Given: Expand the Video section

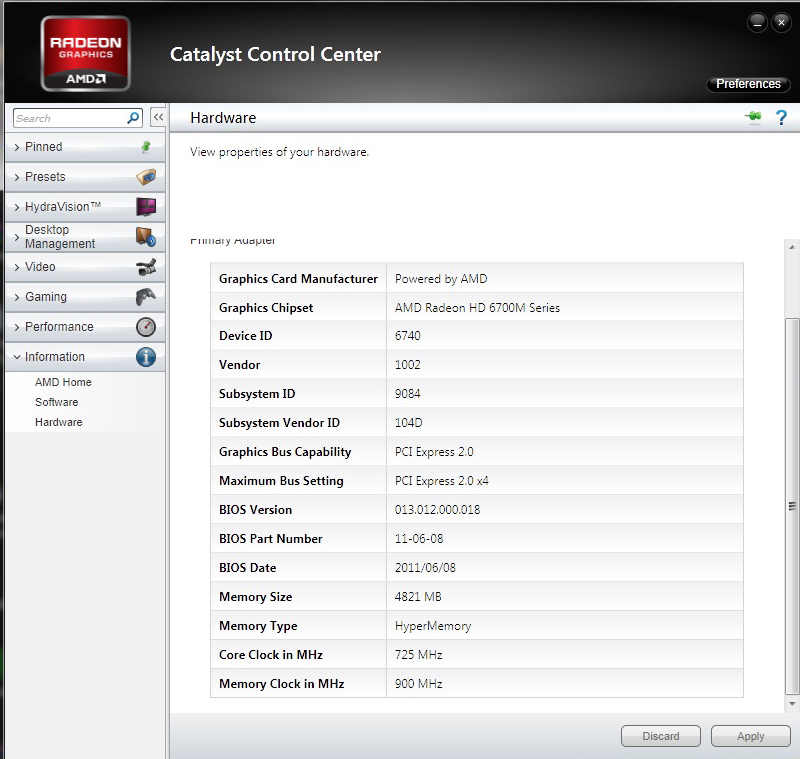Looking at the screenshot, I should pos(85,267).
